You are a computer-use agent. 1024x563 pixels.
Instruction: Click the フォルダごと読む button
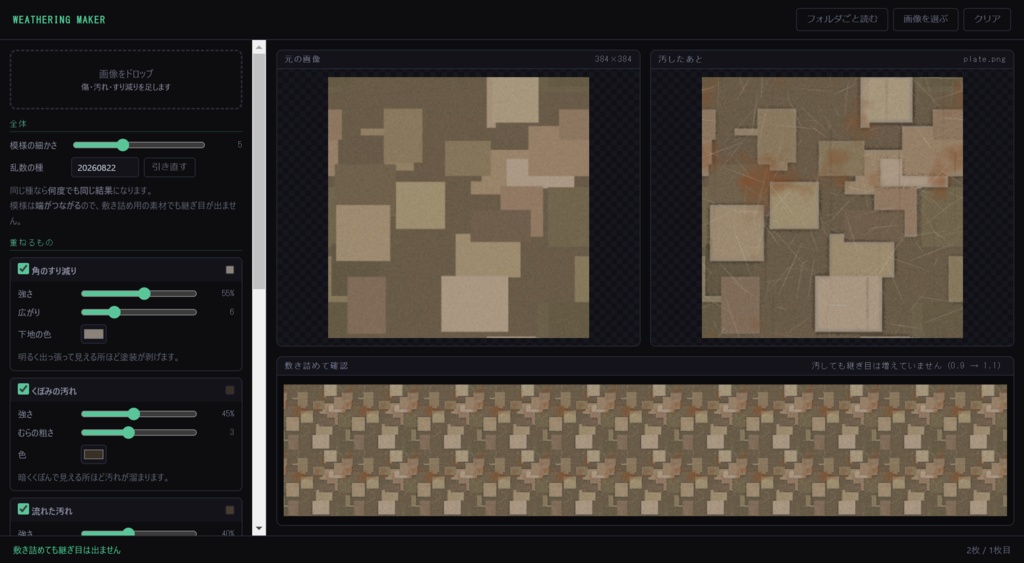click(x=841, y=20)
